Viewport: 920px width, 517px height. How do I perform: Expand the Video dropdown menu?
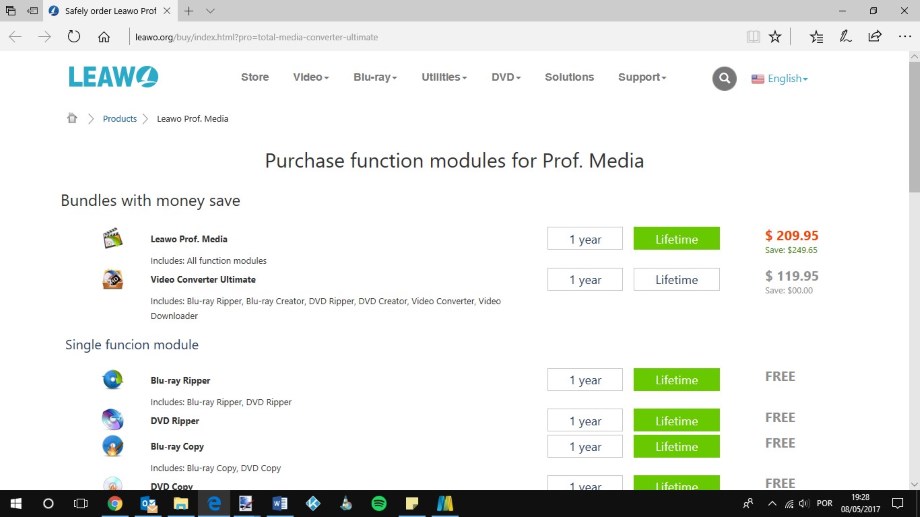pos(310,77)
